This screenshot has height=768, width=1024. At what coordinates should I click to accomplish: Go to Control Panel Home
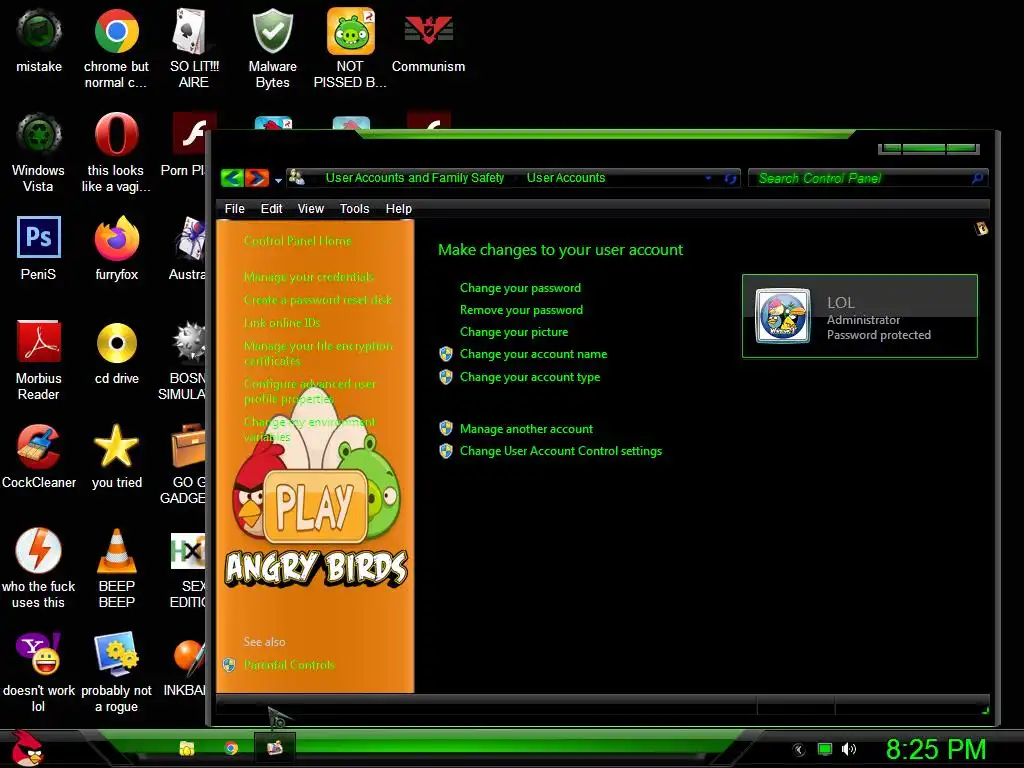298,241
